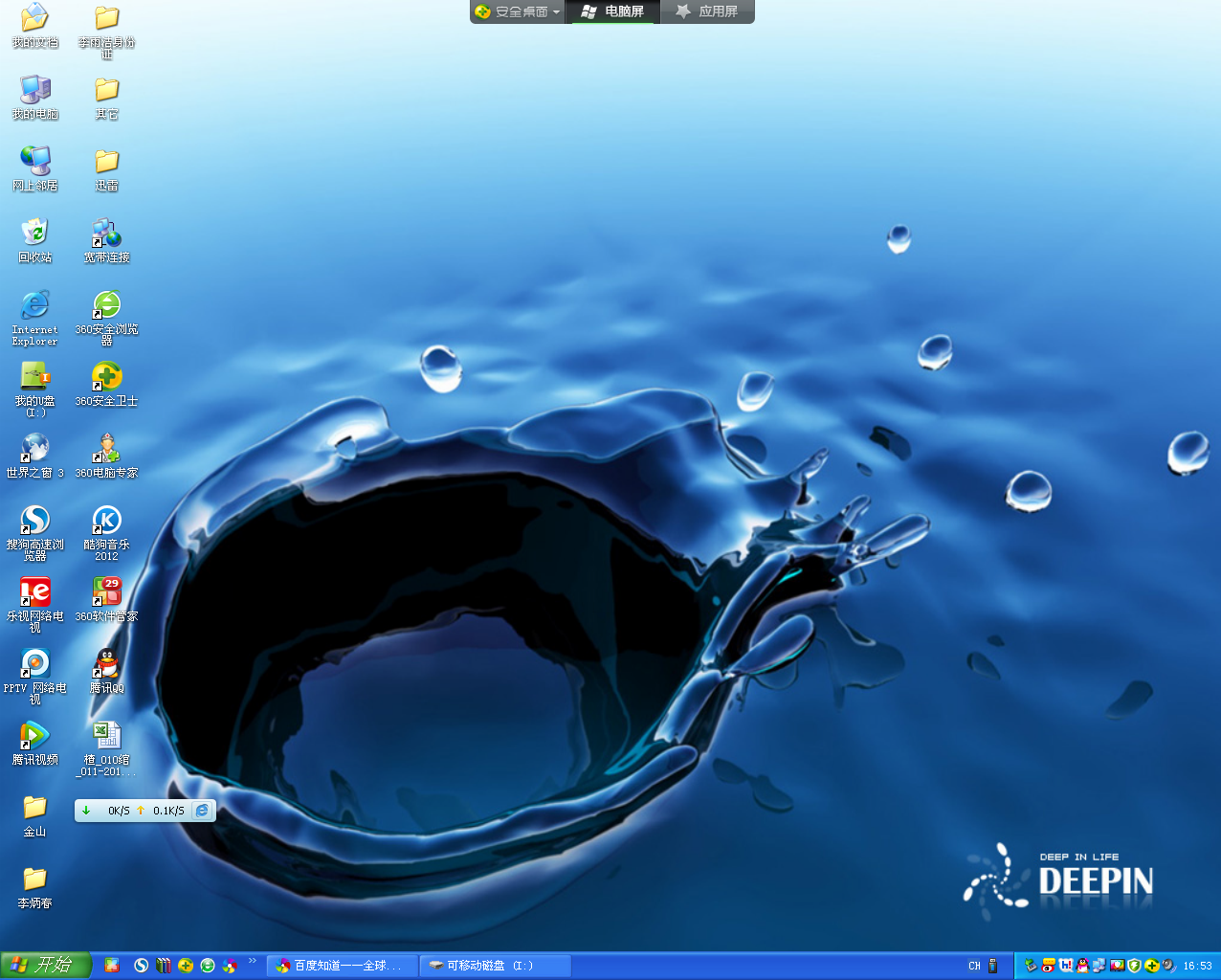
Task: Toggle the CH input language indicator
Action: point(974,966)
